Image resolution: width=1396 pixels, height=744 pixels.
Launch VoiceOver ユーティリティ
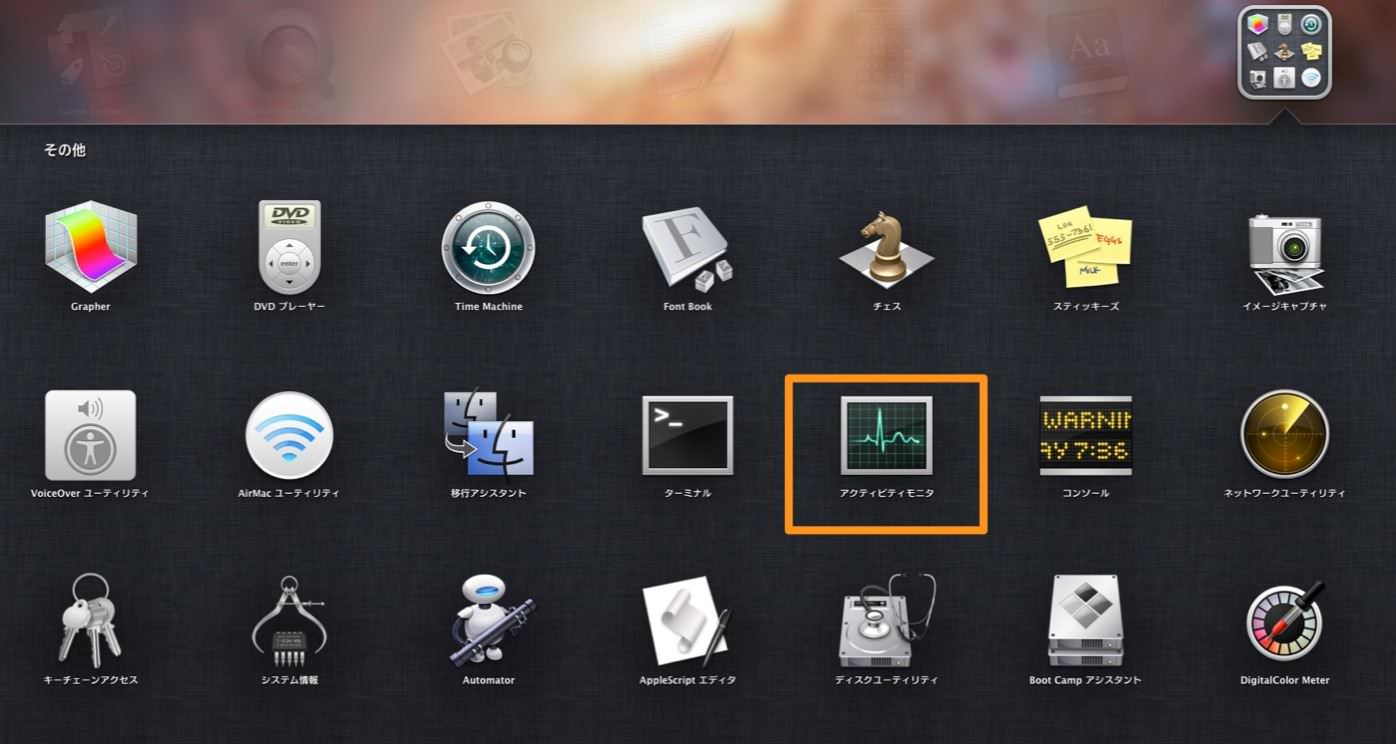pos(90,435)
